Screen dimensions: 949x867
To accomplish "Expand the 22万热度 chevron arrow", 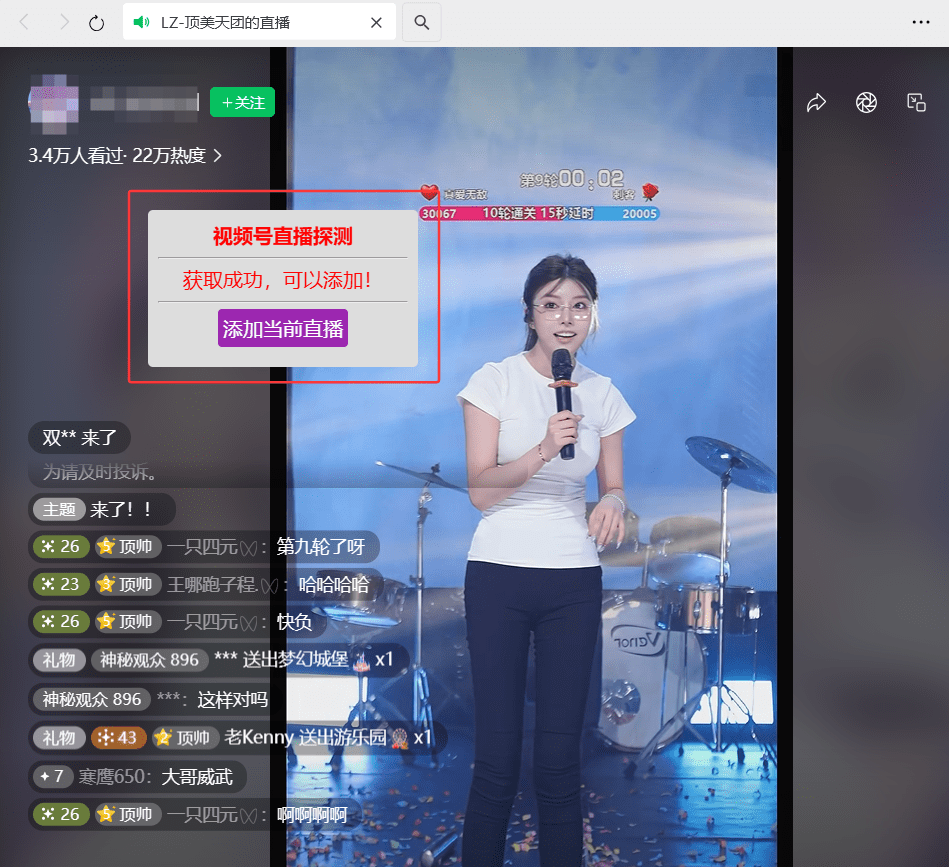I will click(x=218, y=156).
